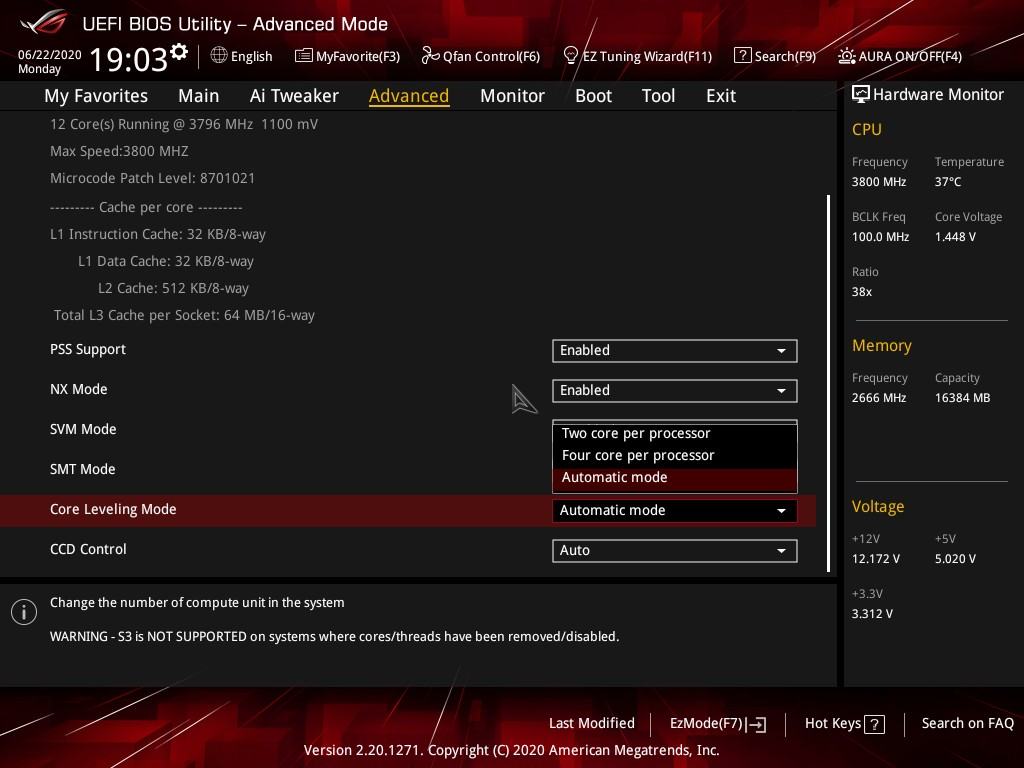Click the globe language icon
The height and width of the screenshot is (768, 1024).
219,56
